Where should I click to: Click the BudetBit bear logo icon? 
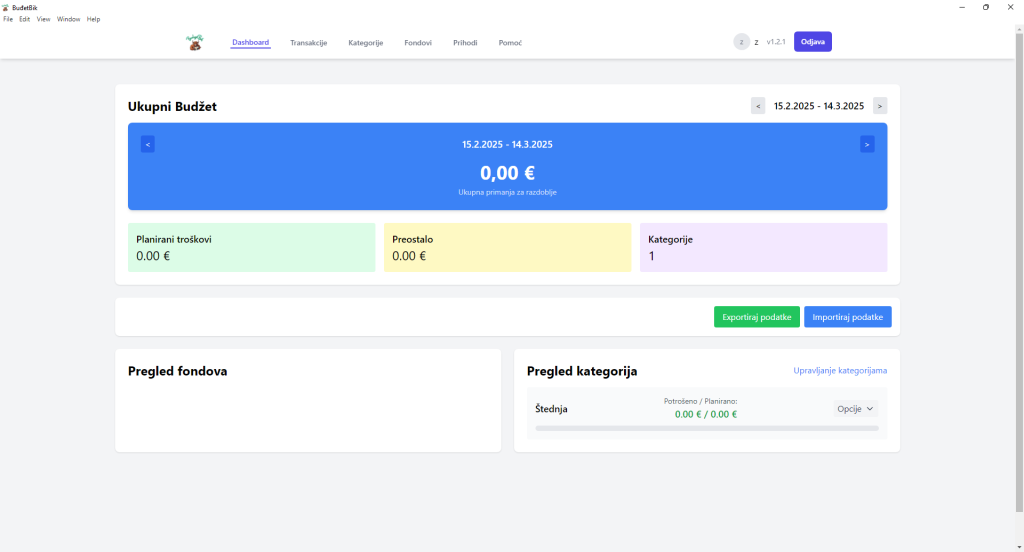point(194,42)
